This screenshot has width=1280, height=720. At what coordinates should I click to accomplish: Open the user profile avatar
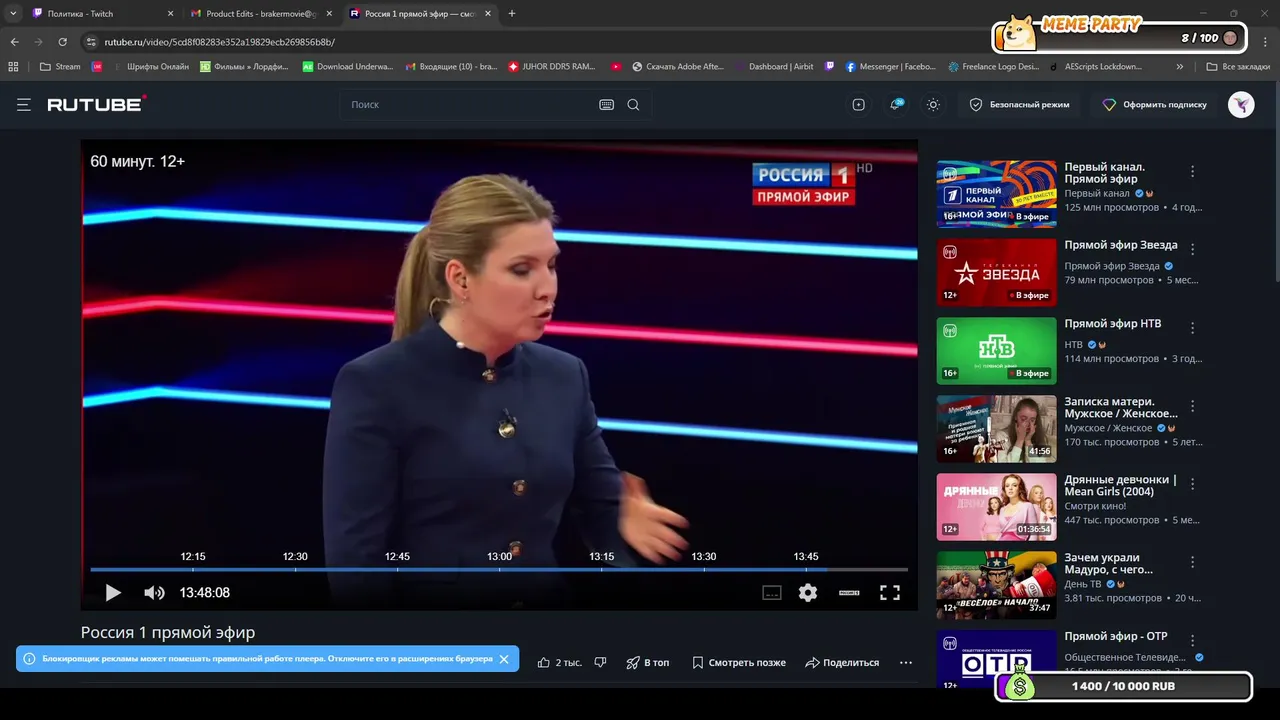1241,105
